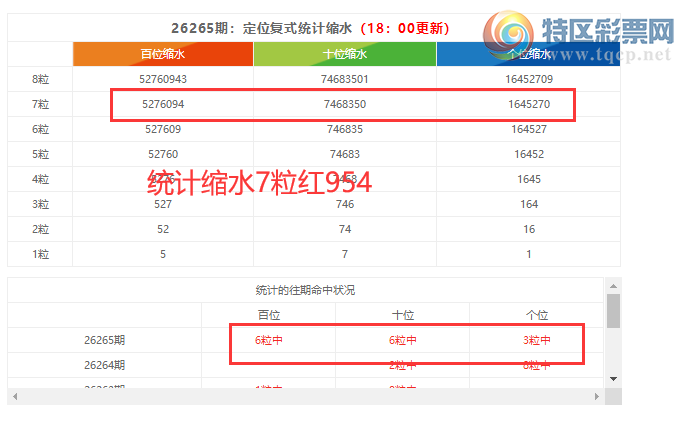Viewport: 684px width, 447px height.
Task: Click 3粒中 under 个位 for 26265期
Action: (x=537, y=340)
